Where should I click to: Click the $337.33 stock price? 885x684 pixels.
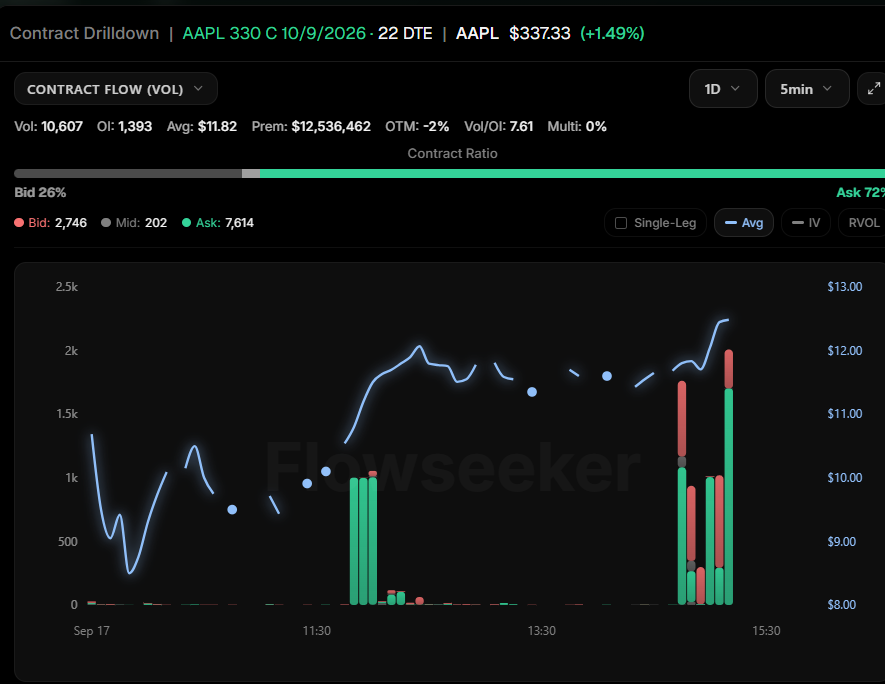click(x=540, y=33)
